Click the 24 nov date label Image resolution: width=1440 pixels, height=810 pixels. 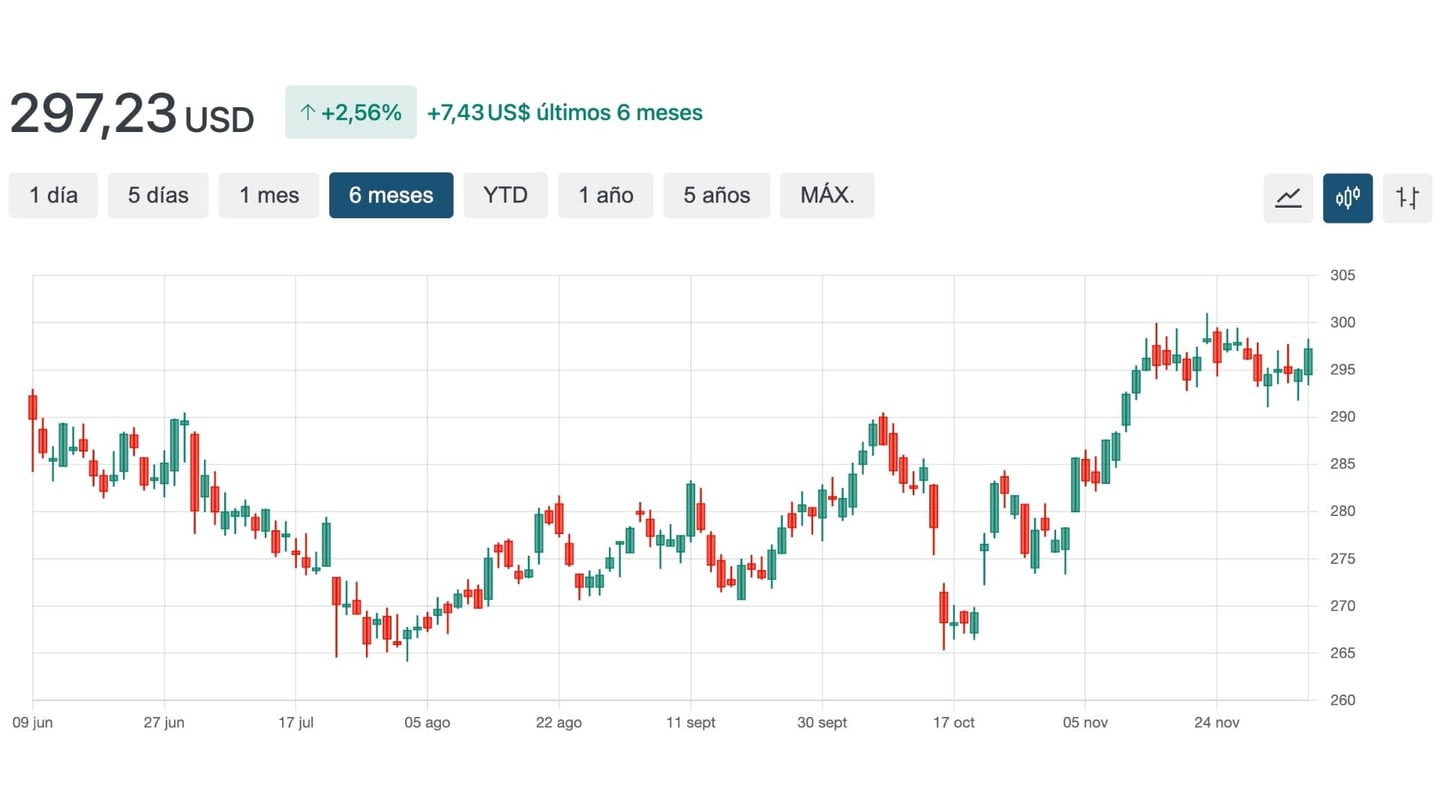click(1217, 723)
